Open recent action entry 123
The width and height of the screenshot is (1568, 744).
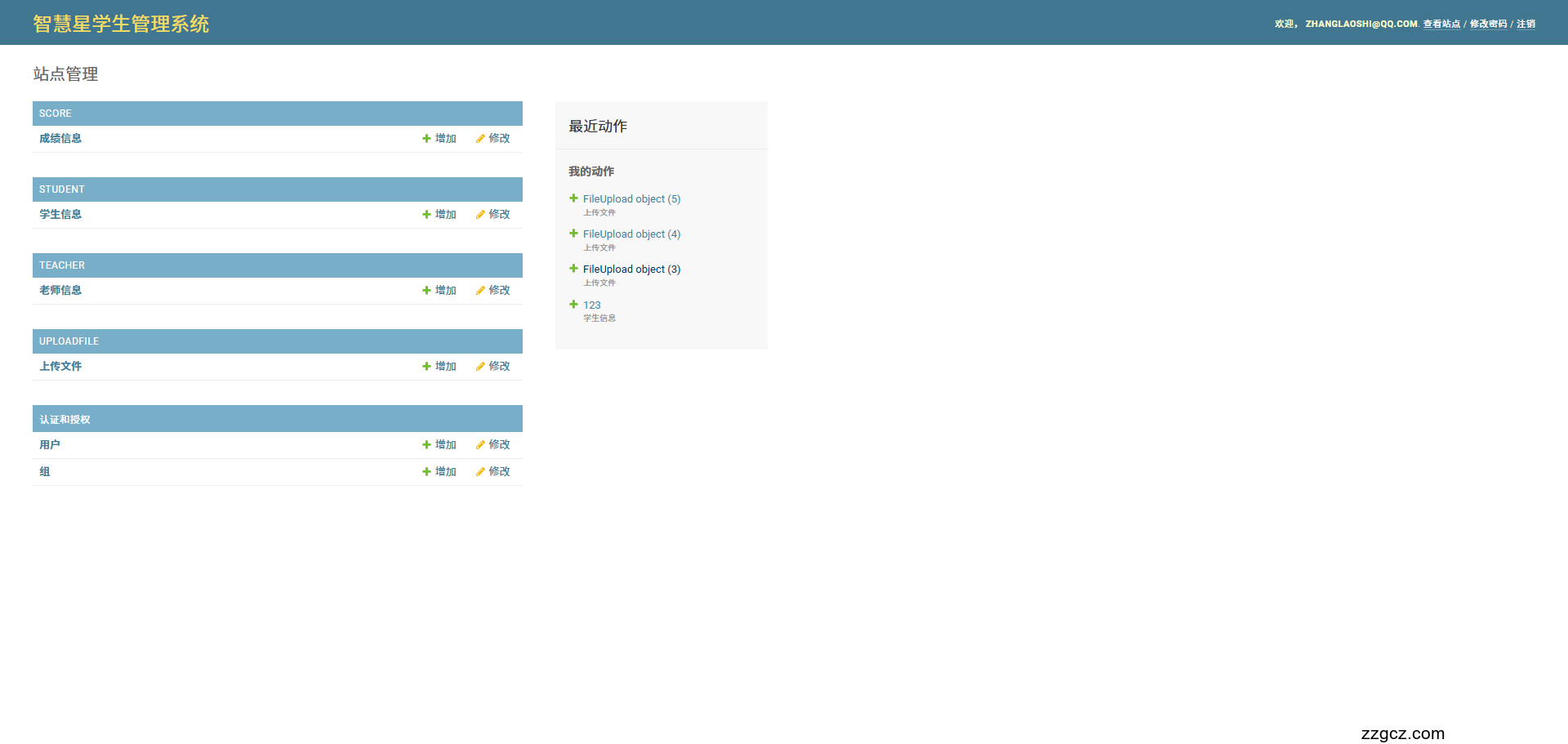(591, 305)
